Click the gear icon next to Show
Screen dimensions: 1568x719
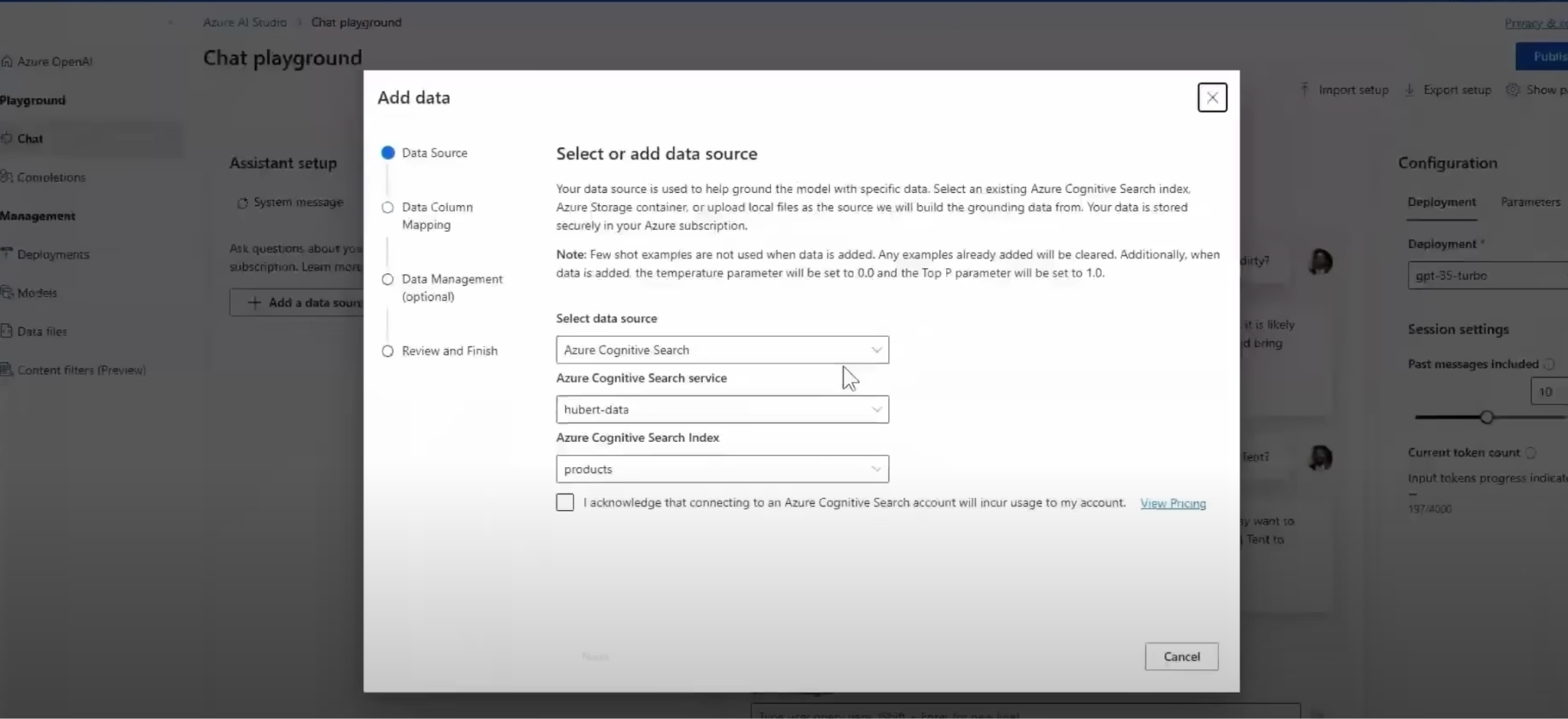pos(1513,90)
